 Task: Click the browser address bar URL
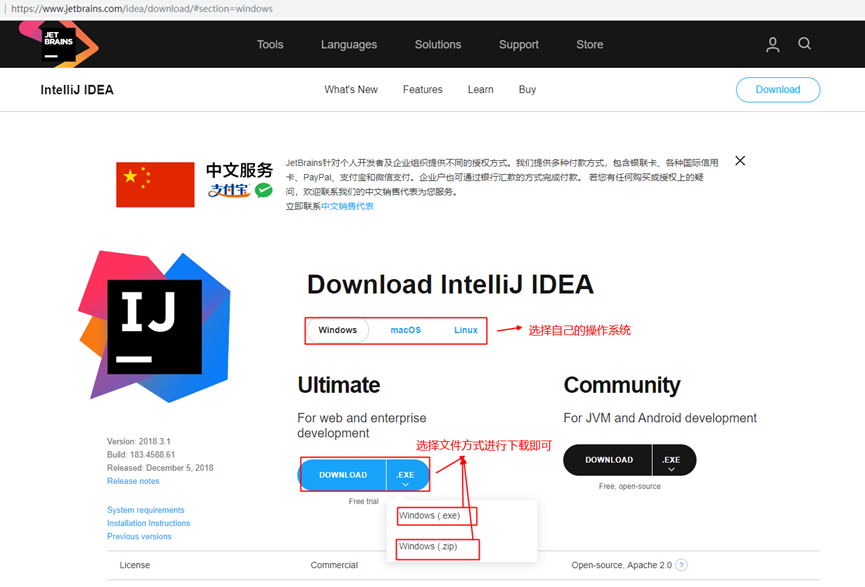pos(142,9)
